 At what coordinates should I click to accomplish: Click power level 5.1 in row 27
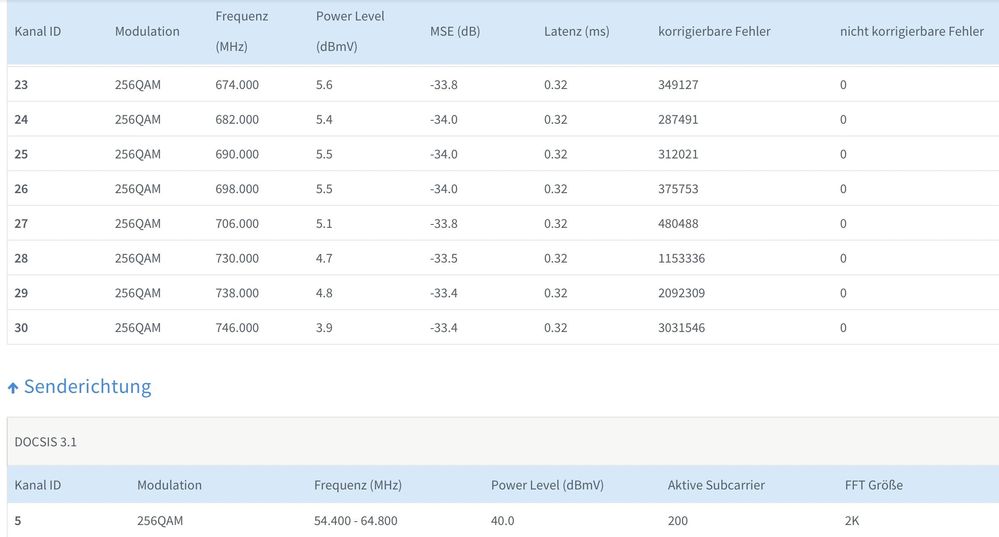[324, 224]
